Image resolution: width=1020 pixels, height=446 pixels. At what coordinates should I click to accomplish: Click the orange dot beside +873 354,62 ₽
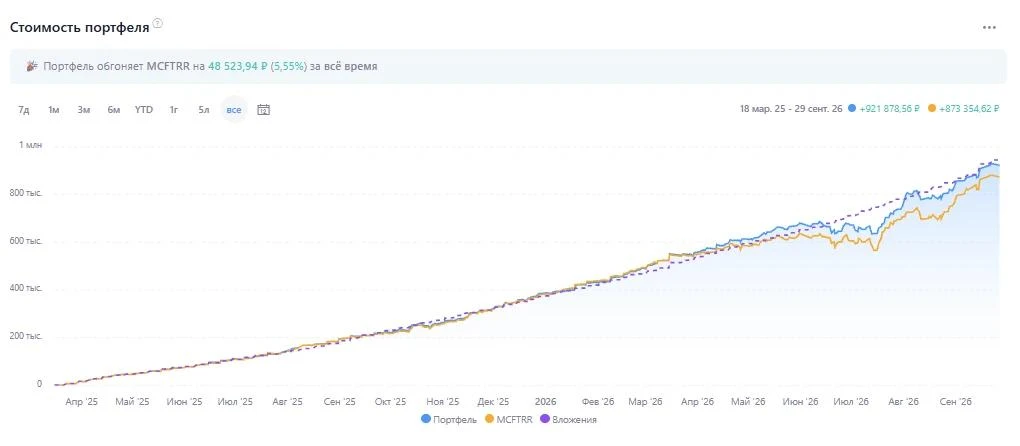tap(932, 109)
